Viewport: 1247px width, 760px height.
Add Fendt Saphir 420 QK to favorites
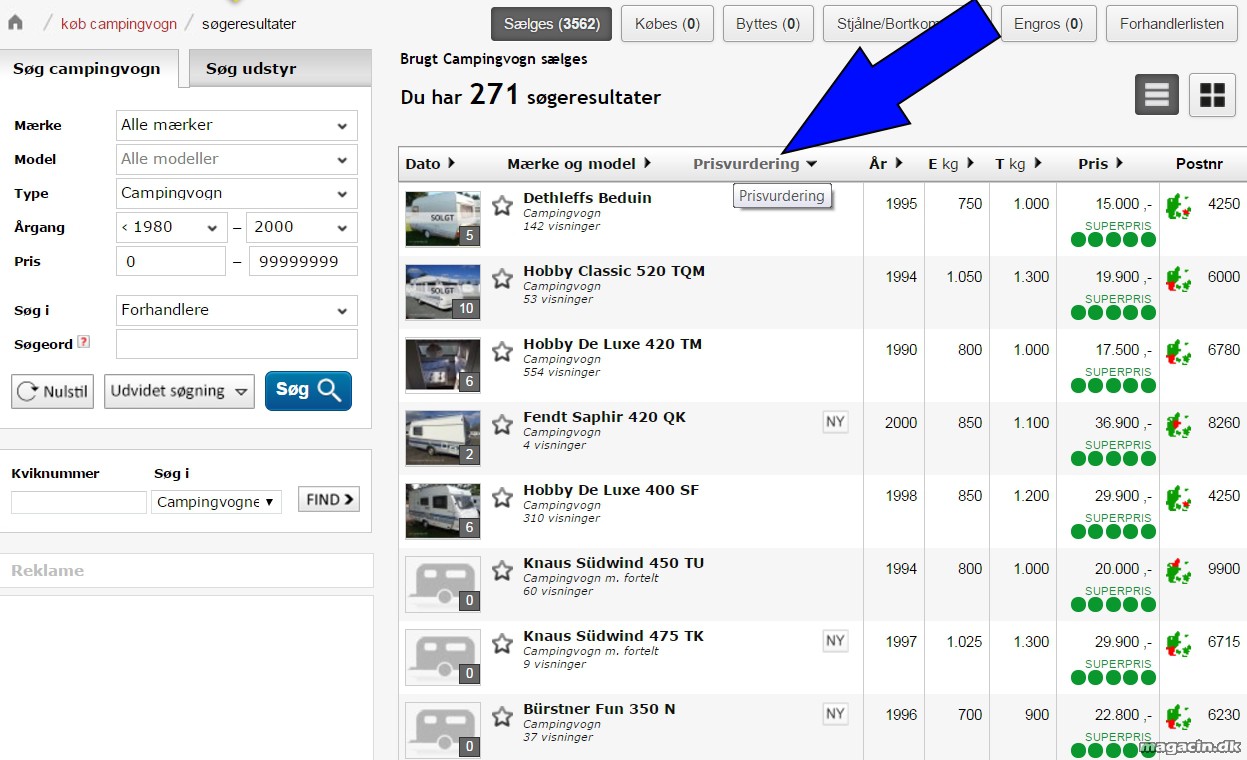(x=502, y=424)
